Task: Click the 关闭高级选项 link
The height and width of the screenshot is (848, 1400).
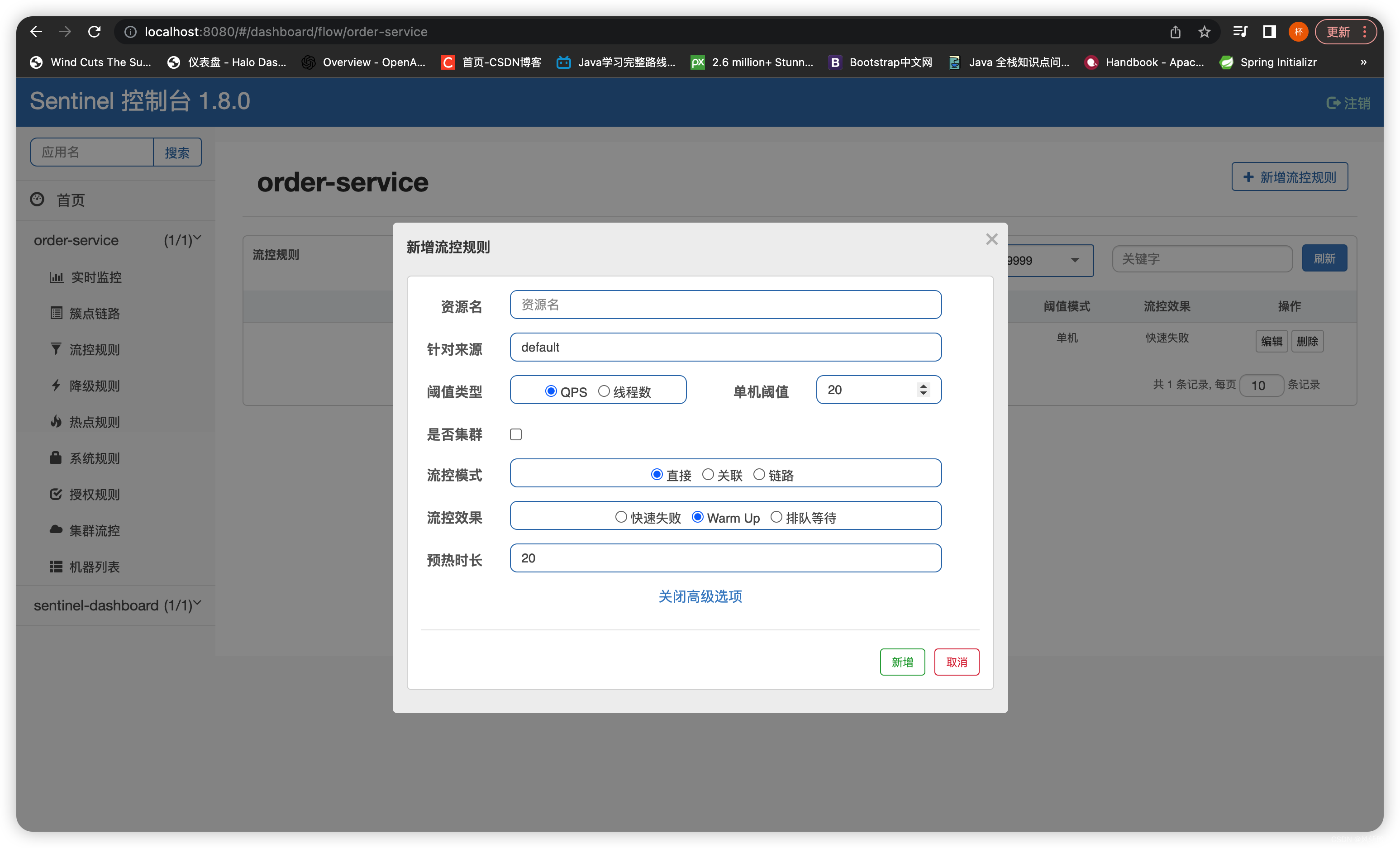Action: (700, 596)
